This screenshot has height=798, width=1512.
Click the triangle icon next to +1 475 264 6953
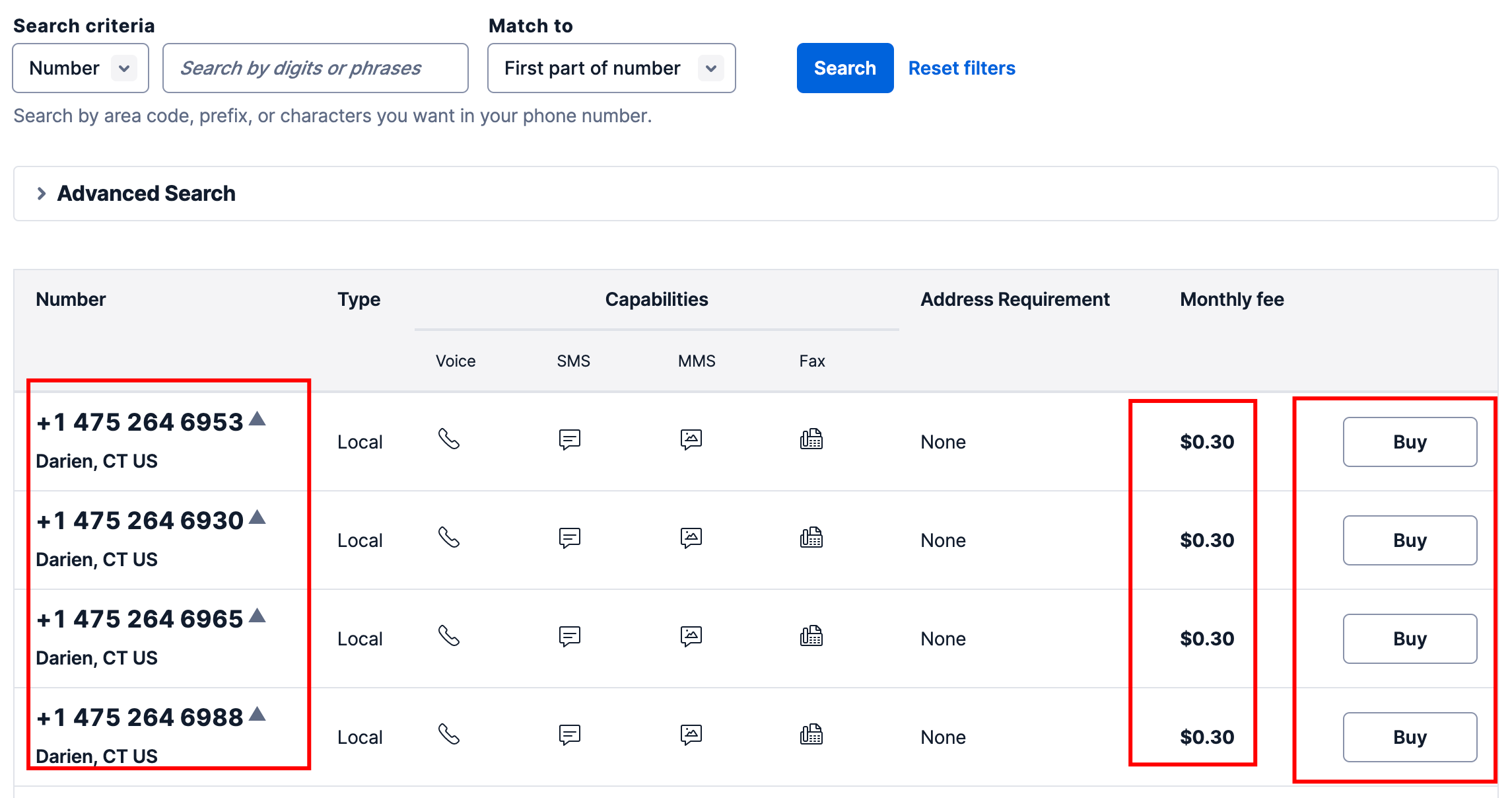click(x=258, y=419)
